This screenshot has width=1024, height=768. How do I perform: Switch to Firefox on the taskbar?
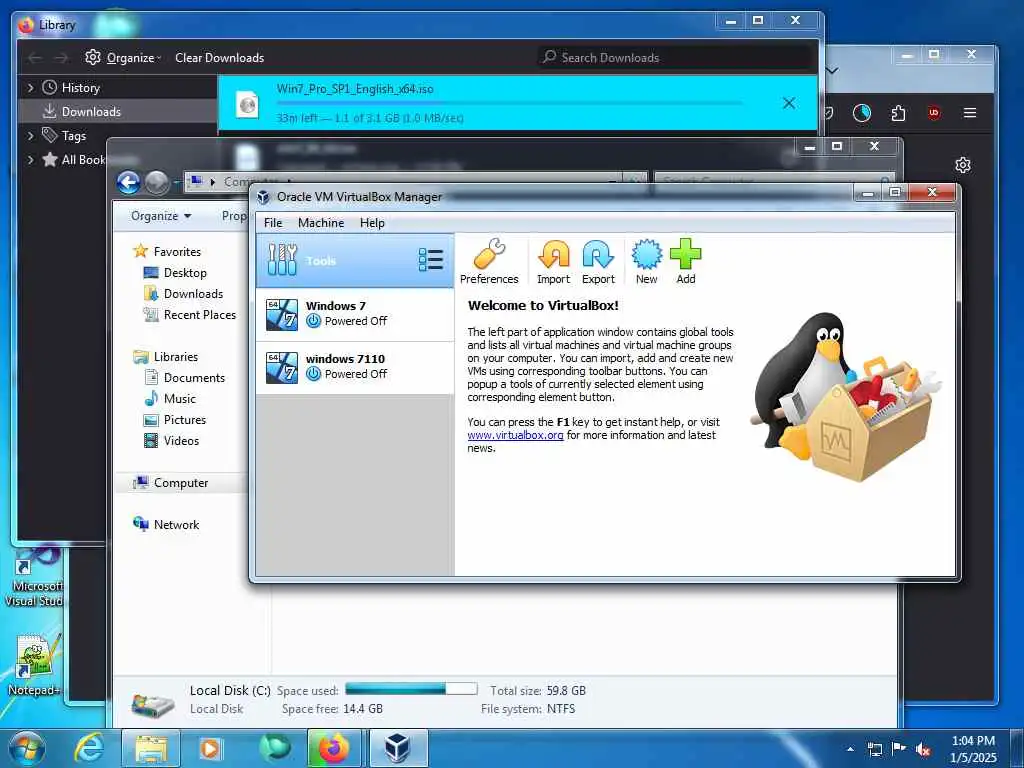point(334,748)
